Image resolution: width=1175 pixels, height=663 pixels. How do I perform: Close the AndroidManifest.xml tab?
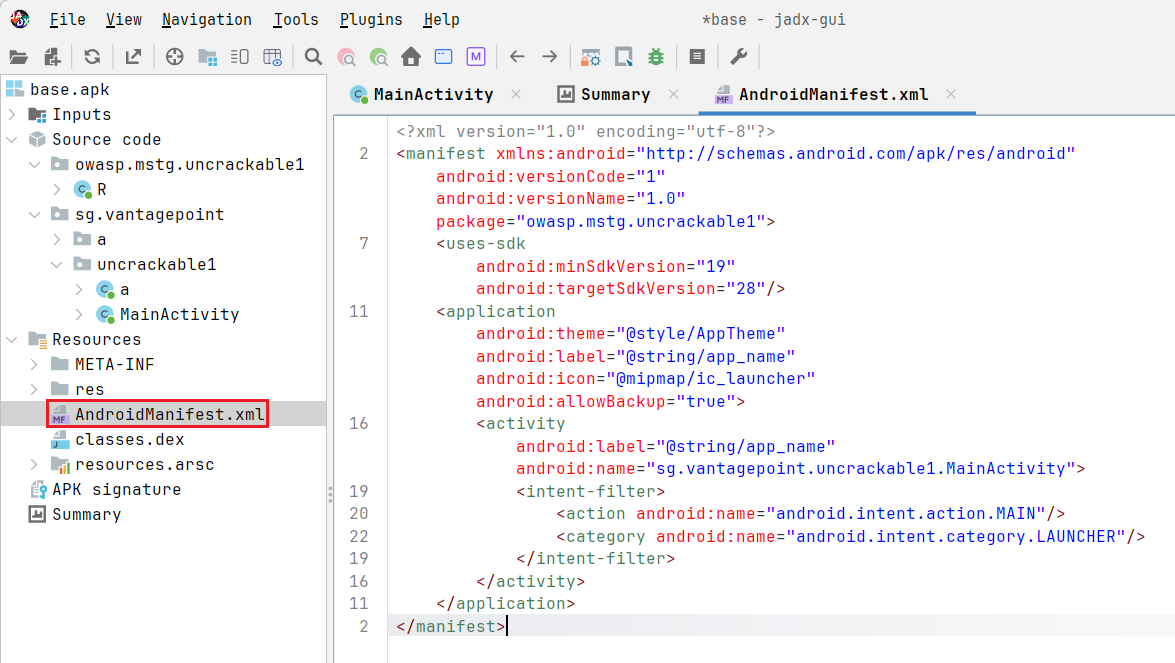tap(951, 94)
